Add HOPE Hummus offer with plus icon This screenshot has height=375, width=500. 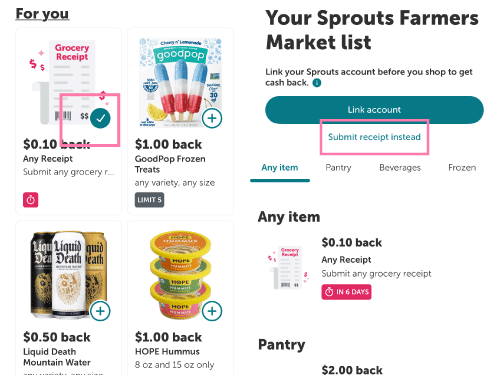tap(212, 311)
